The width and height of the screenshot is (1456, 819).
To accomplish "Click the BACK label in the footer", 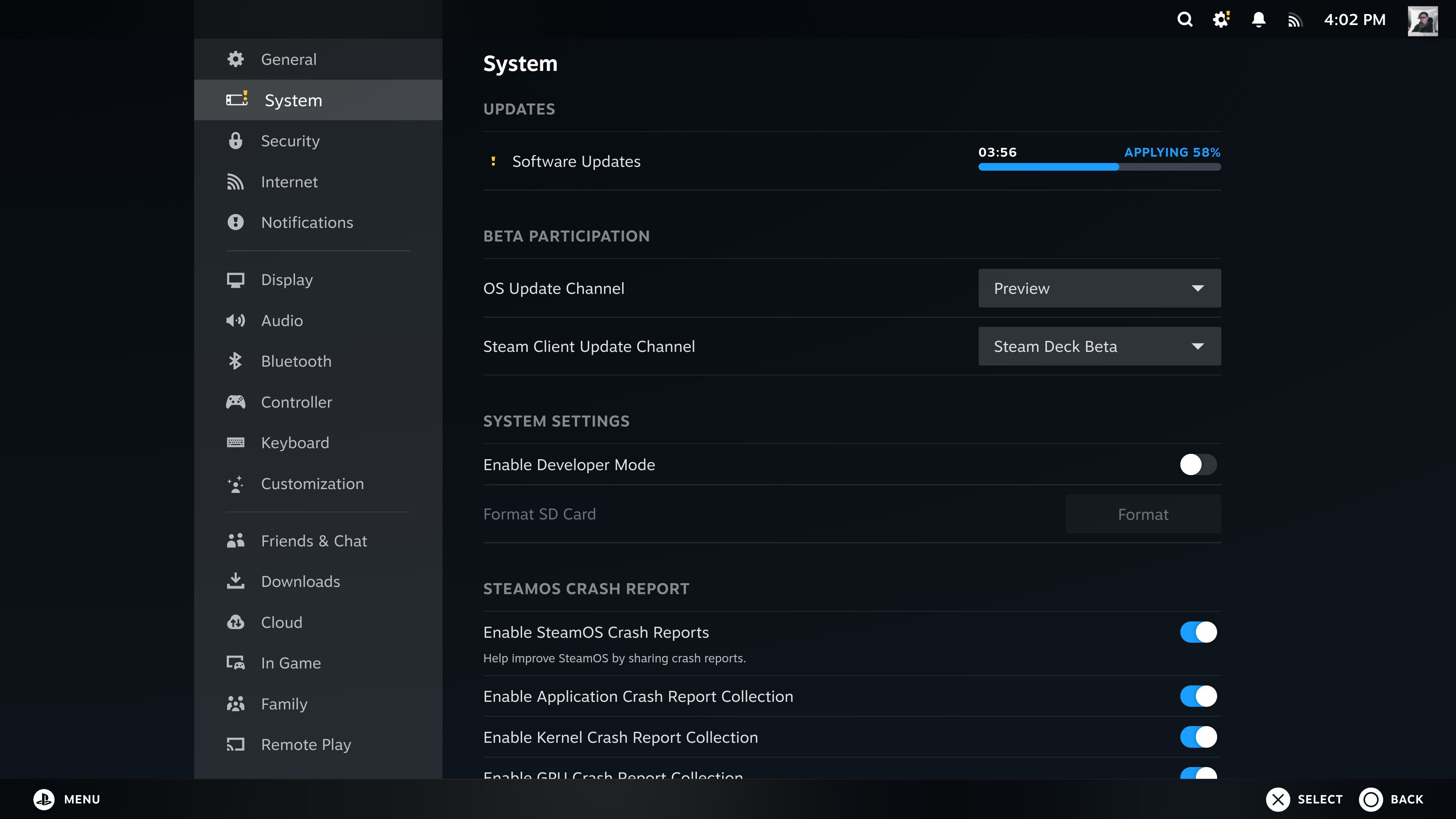I will pyautogui.click(x=1407, y=799).
